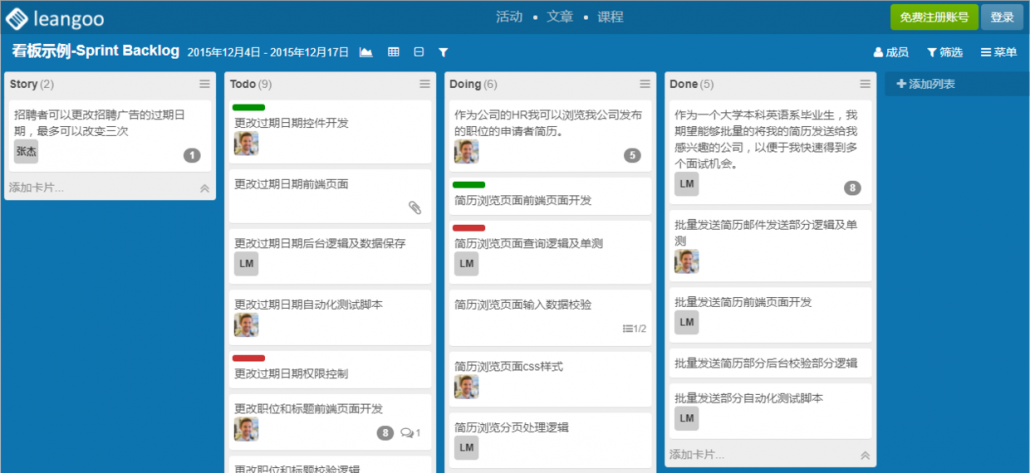Collapse the Story list add-card chevron
Image resolution: width=1030 pixels, height=473 pixels.
point(205,187)
